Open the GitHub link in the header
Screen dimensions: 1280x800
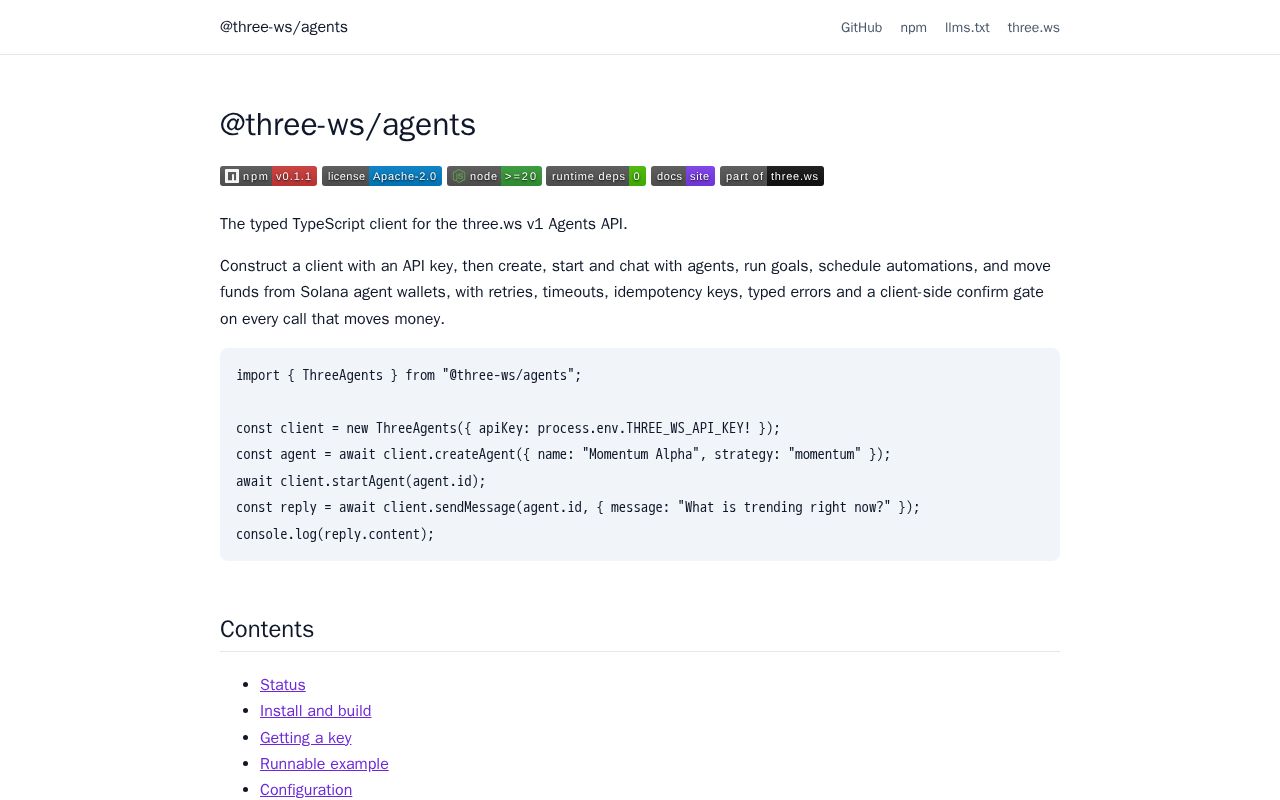pos(861,27)
